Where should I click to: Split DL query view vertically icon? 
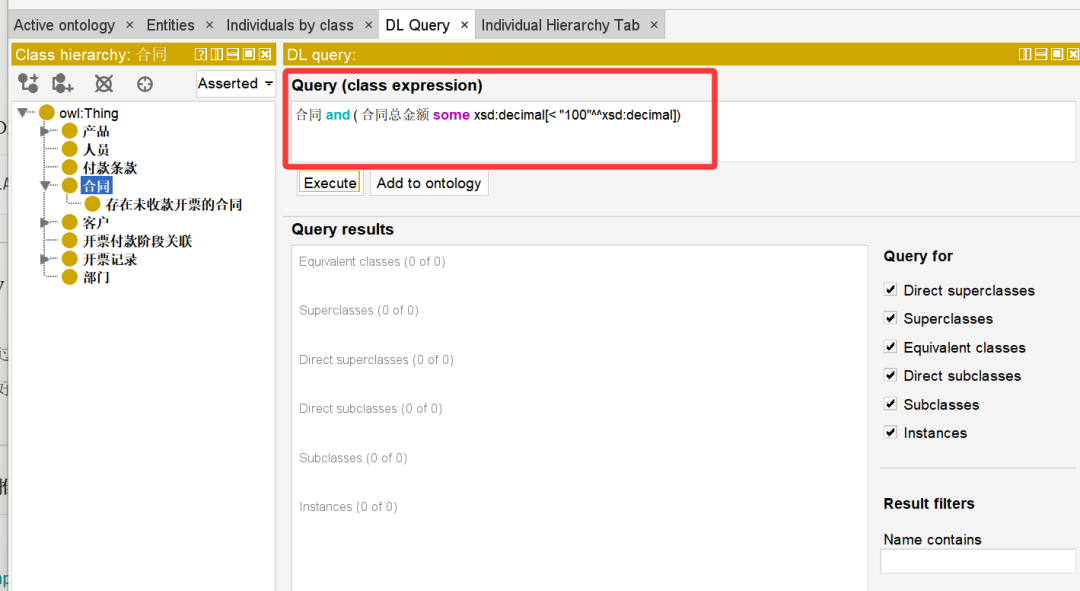pyautogui.click(x=1025, y=54)
